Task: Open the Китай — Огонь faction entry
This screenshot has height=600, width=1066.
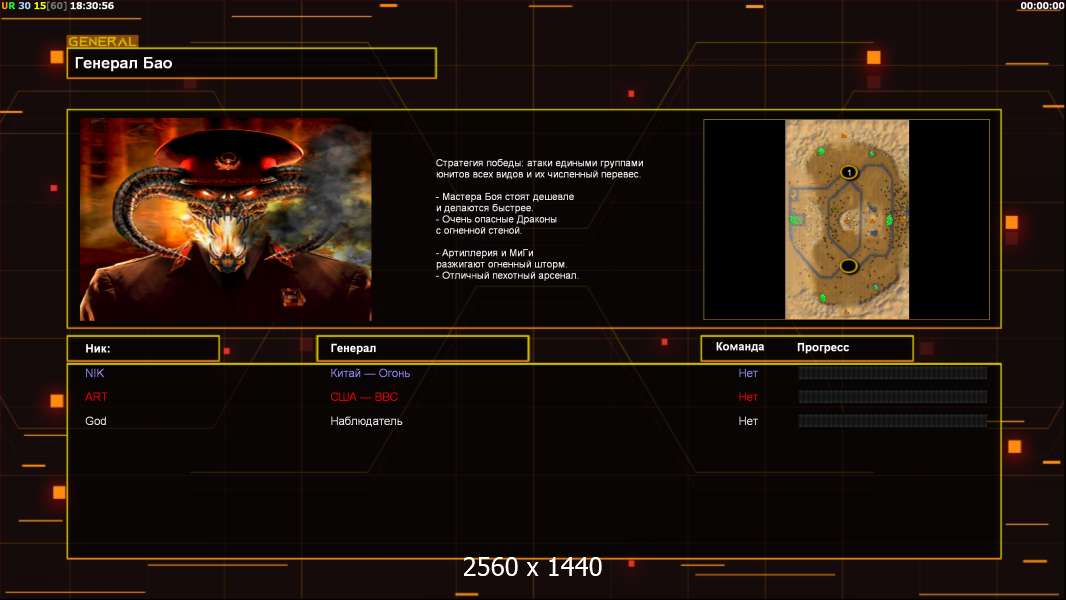Action: point(370,373)
